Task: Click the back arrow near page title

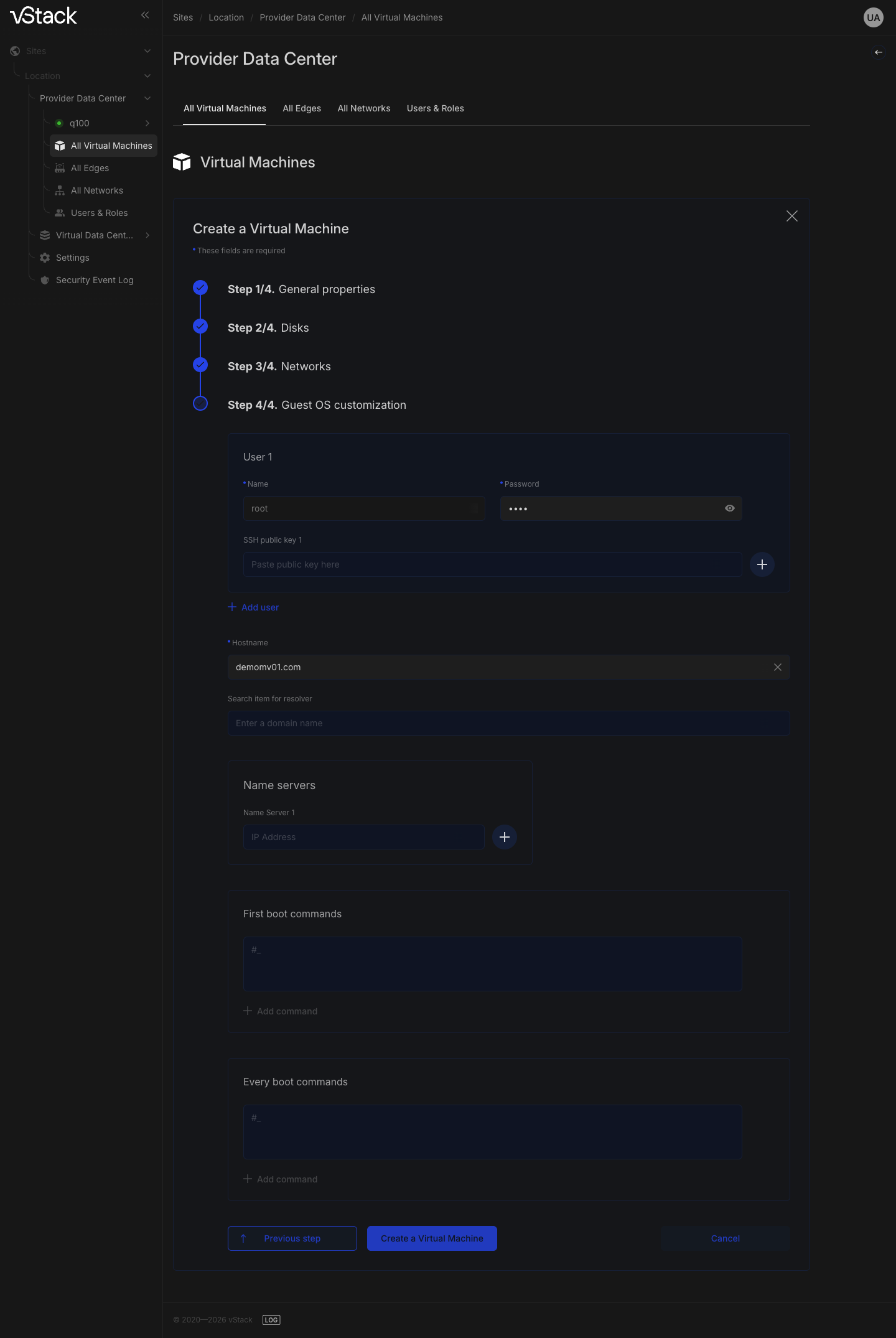Action: [879, 52]
